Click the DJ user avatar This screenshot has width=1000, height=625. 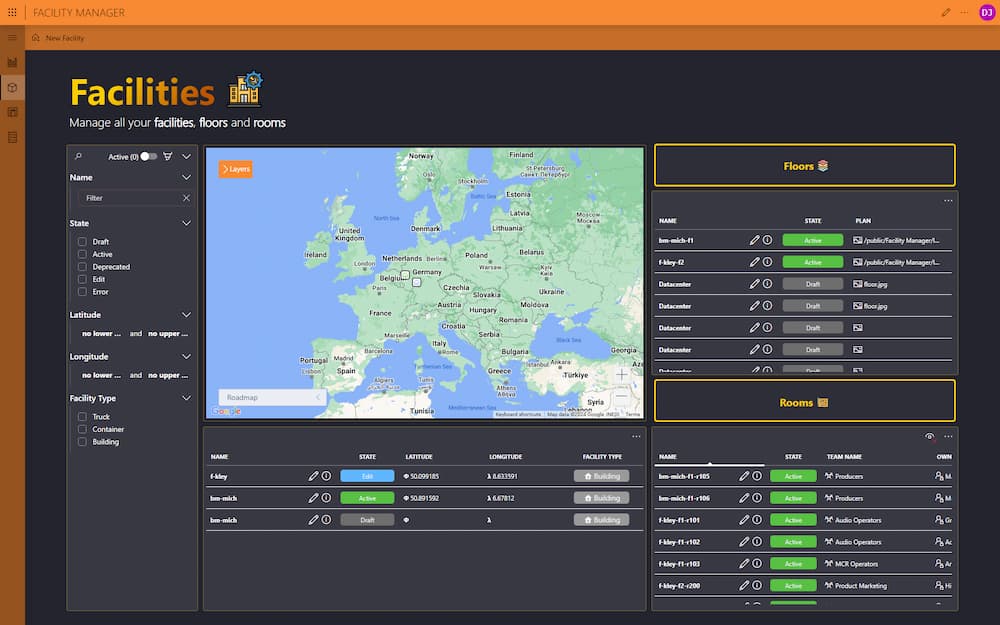click(x=987, y=12)
